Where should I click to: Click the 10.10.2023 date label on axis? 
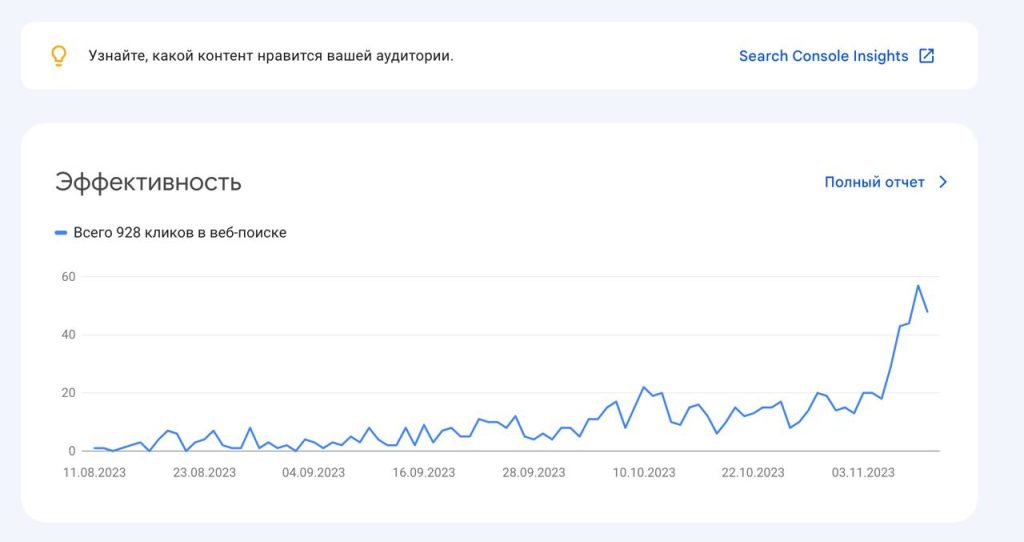(644, 473)
